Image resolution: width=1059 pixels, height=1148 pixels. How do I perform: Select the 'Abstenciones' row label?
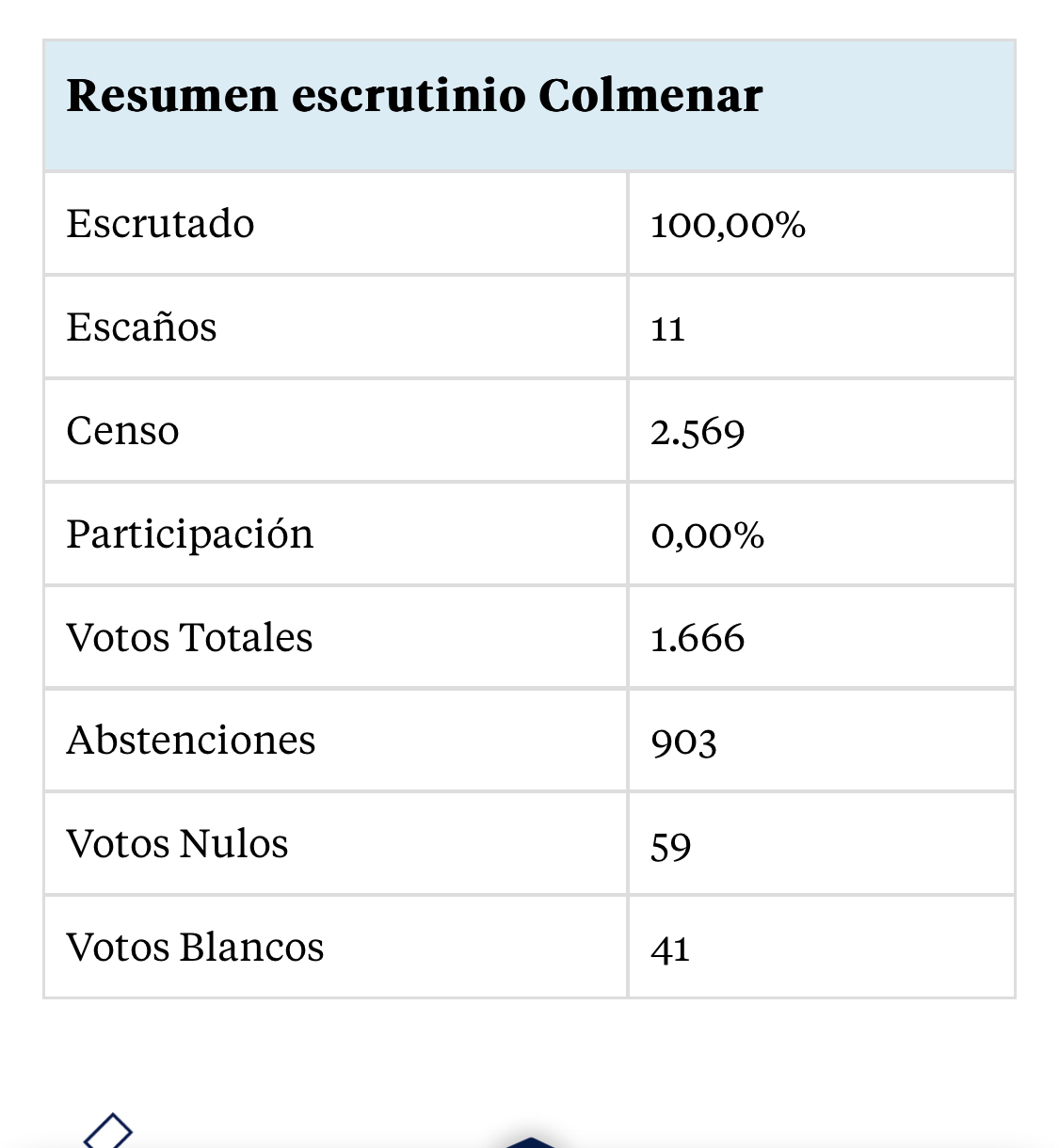[x=191, y=741]
